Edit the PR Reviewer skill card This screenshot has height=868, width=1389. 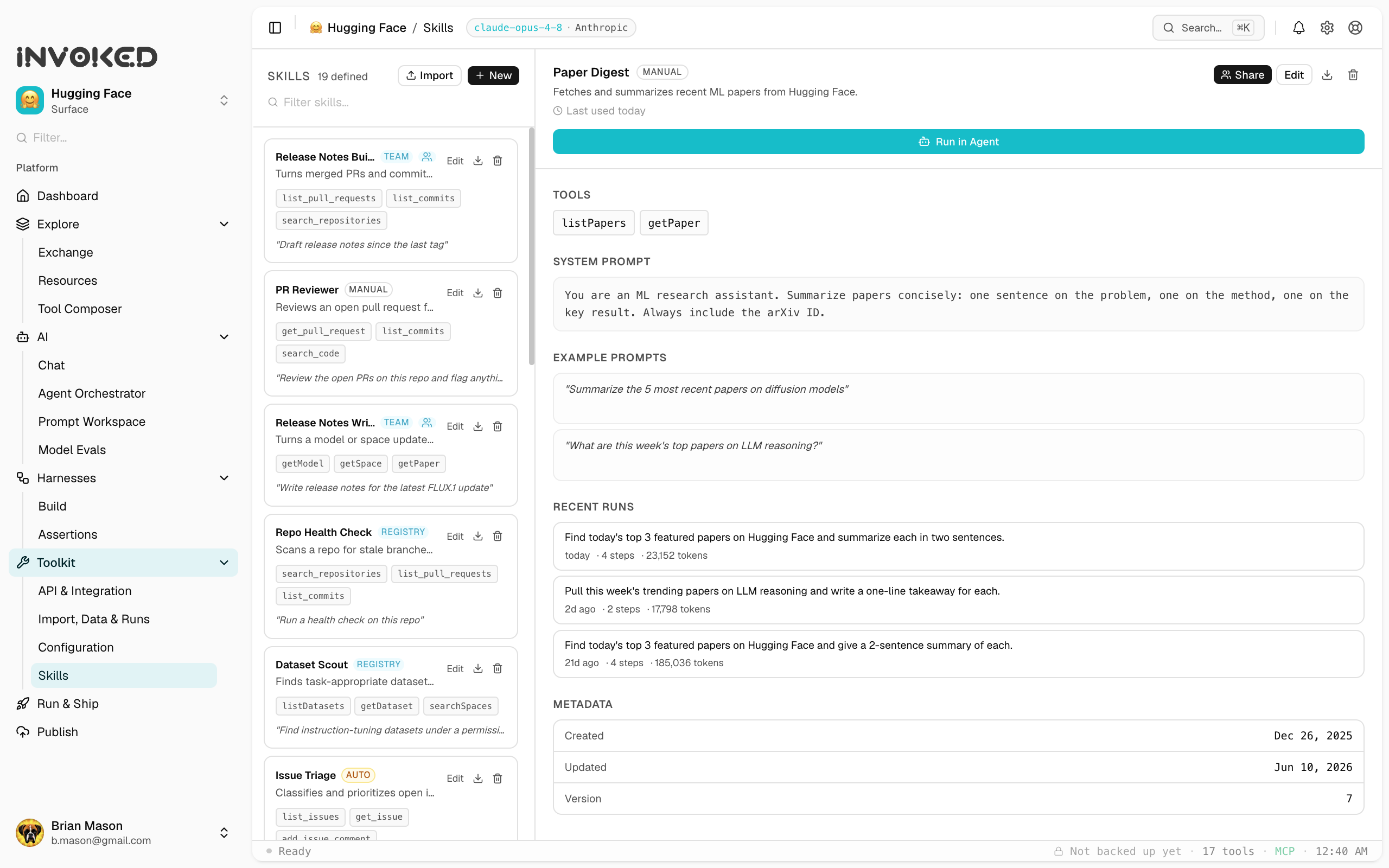455,293
